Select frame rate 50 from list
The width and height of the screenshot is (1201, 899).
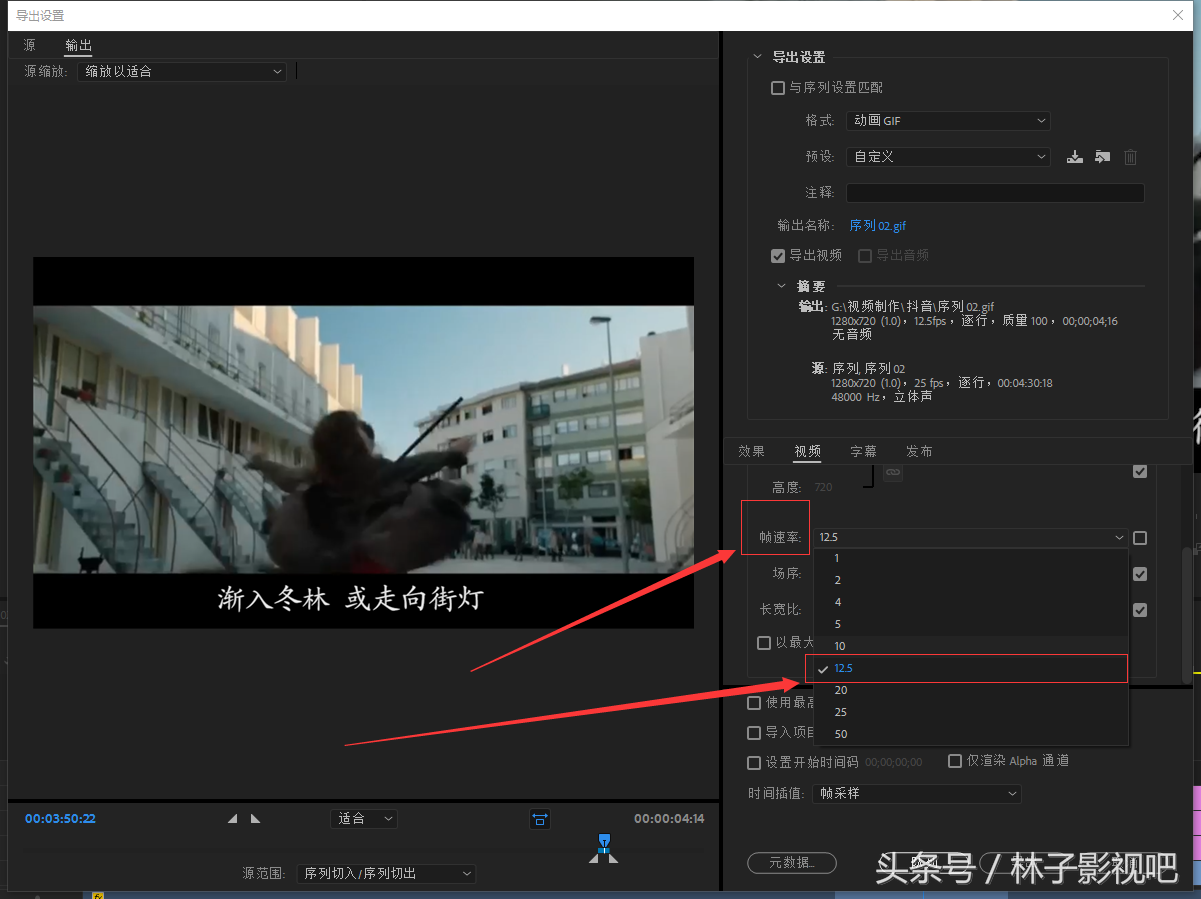[971, 734]
